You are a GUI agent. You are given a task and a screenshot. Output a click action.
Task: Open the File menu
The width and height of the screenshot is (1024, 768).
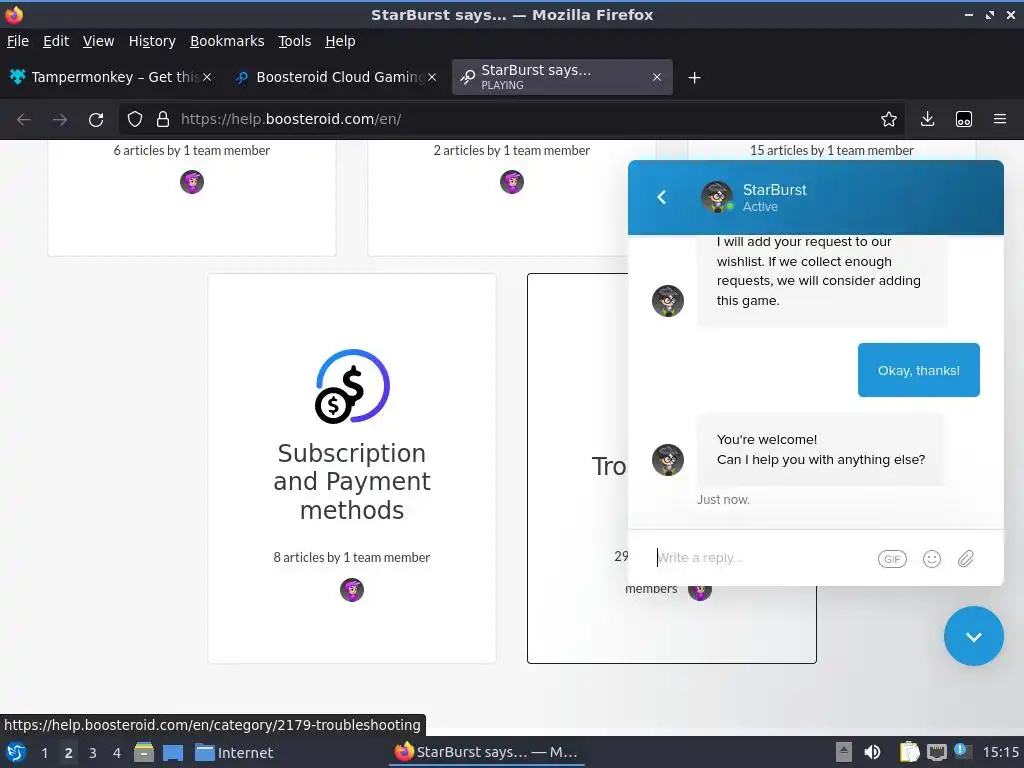(x=18, y=41)
